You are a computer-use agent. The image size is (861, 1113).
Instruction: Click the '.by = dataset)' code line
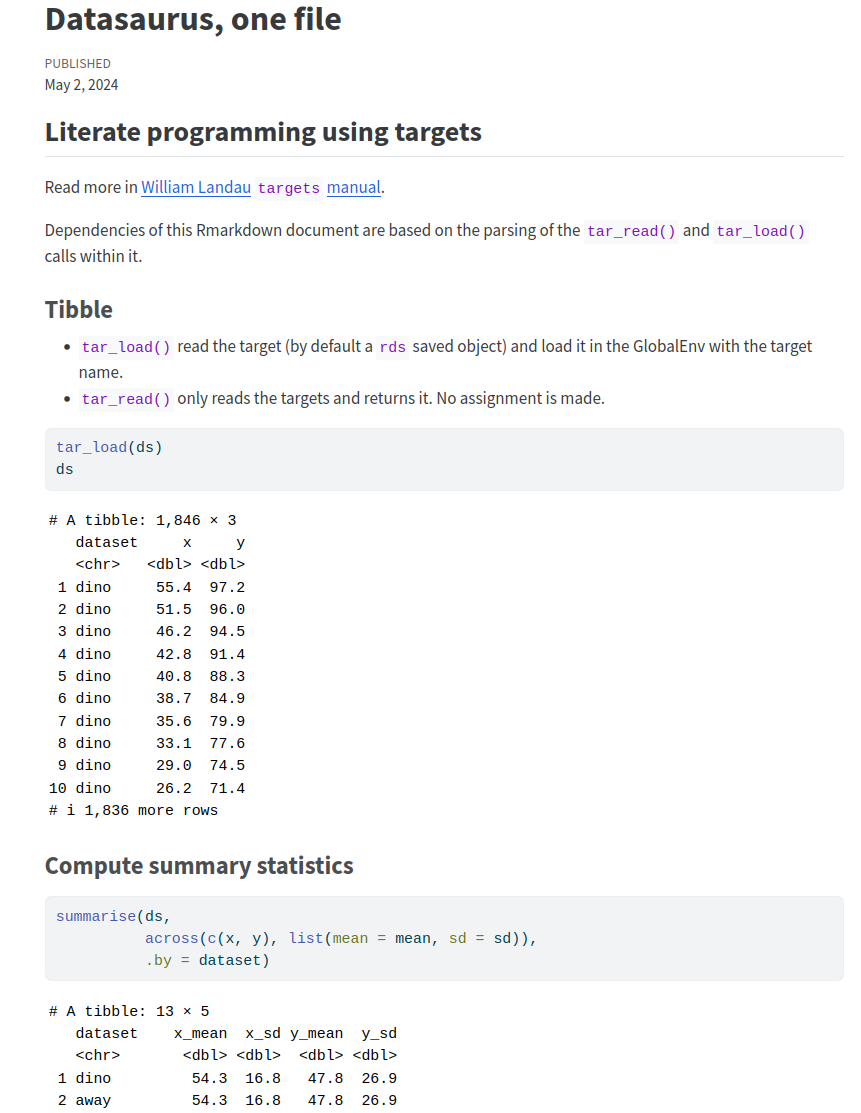[207, 961]
